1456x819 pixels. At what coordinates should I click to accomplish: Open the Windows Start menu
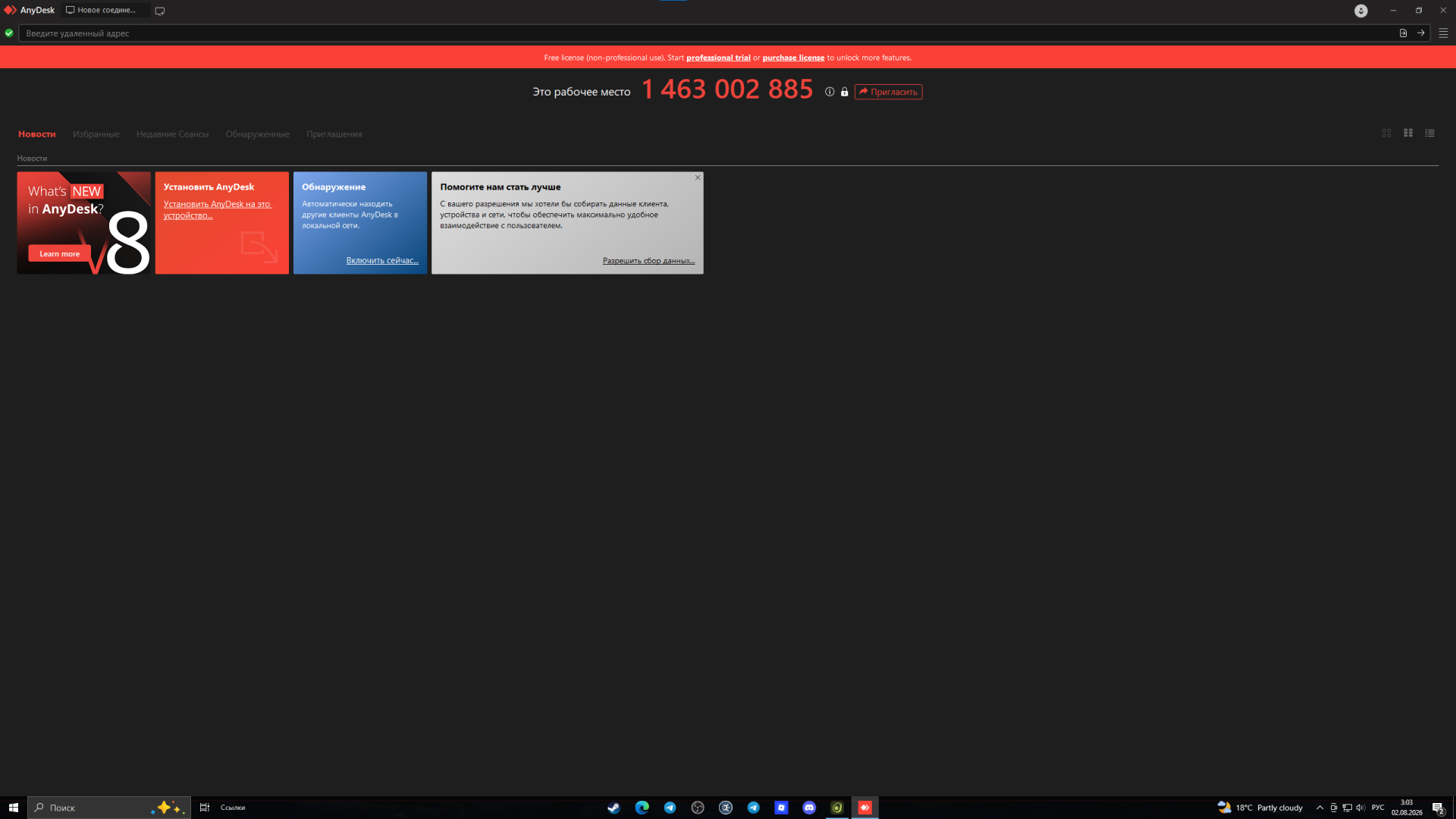(14, 808)
